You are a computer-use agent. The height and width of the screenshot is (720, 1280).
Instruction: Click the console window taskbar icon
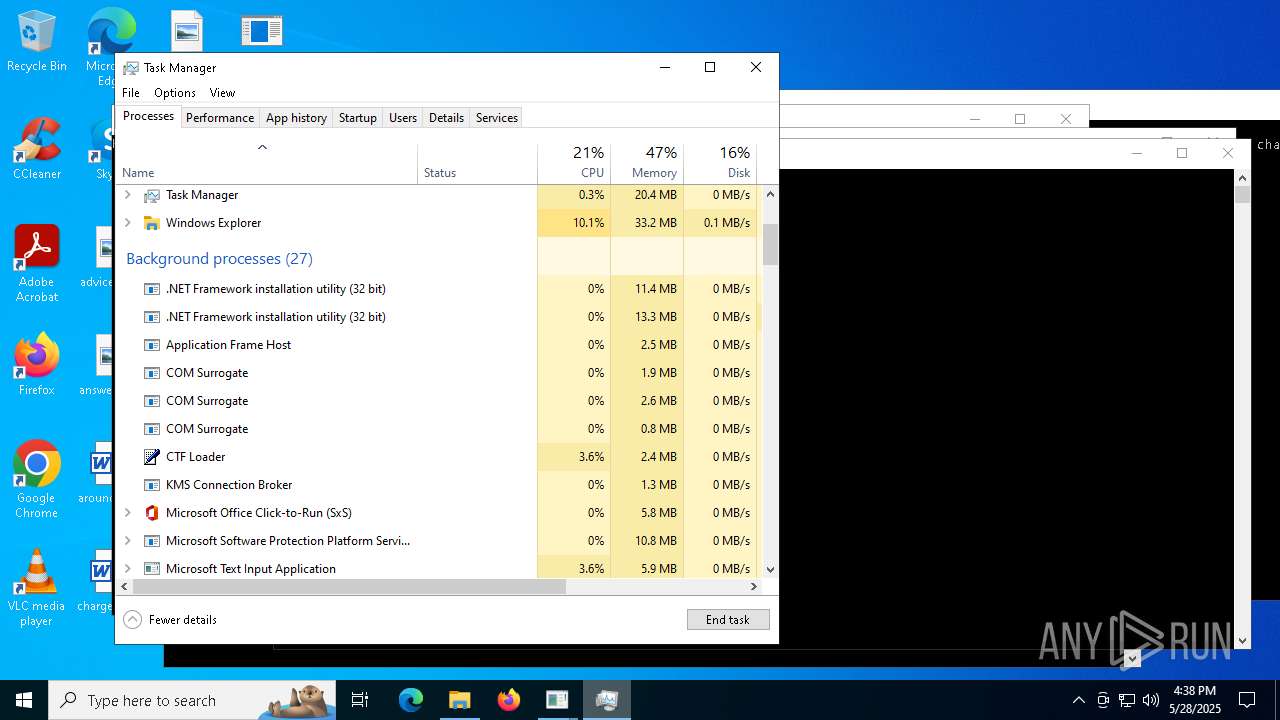pyautogui.click(x=557, y=700)
